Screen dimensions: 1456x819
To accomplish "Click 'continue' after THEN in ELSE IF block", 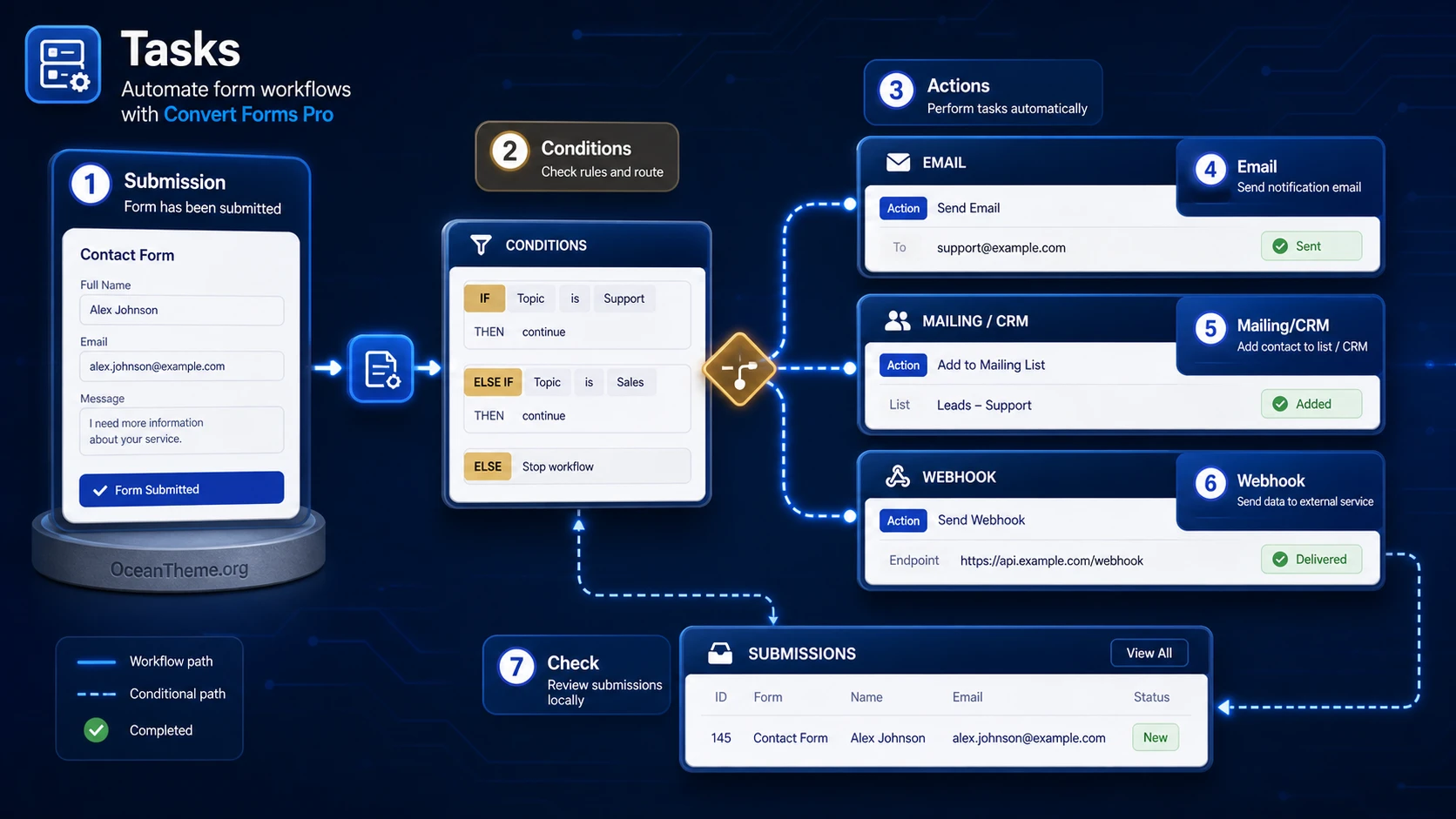I will click(543, 415).
